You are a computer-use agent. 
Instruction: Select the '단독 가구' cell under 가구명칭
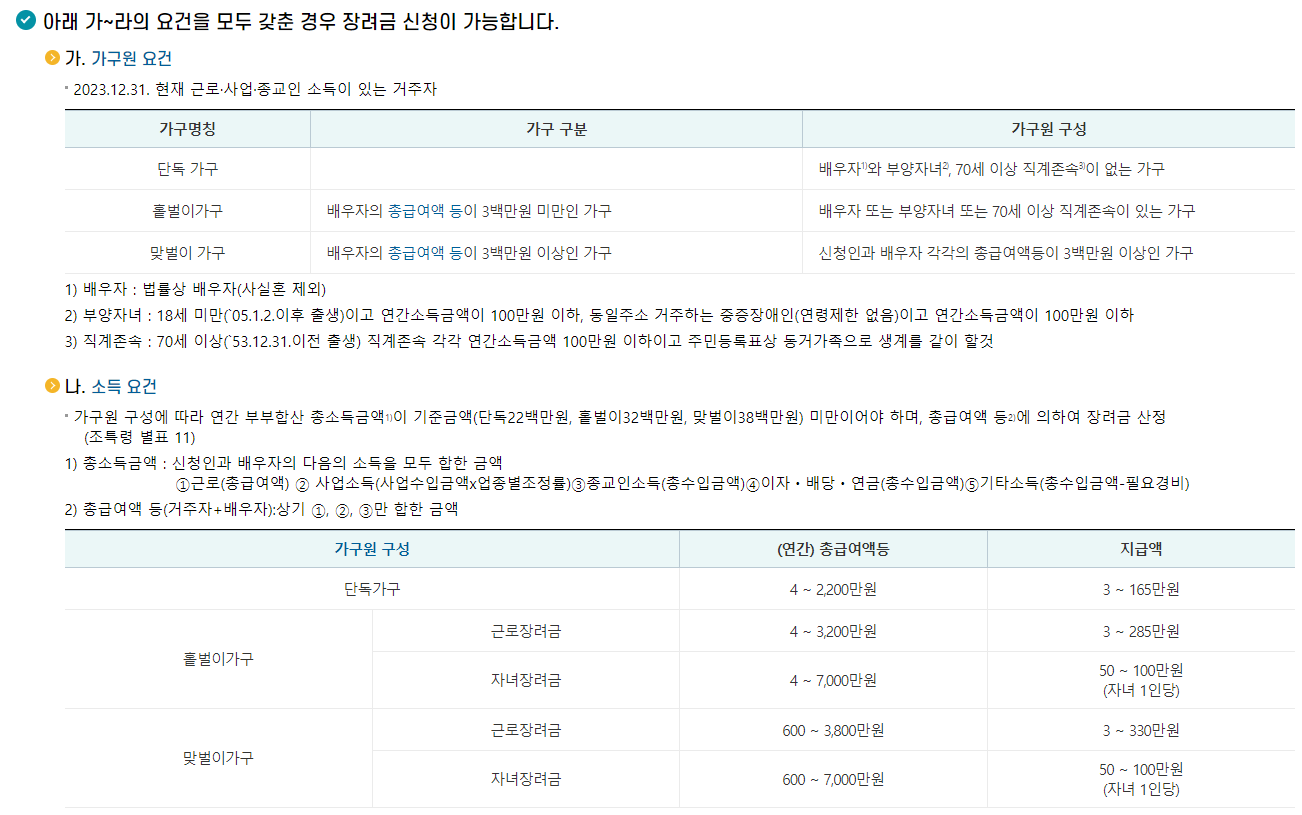[x=189, y=169]
